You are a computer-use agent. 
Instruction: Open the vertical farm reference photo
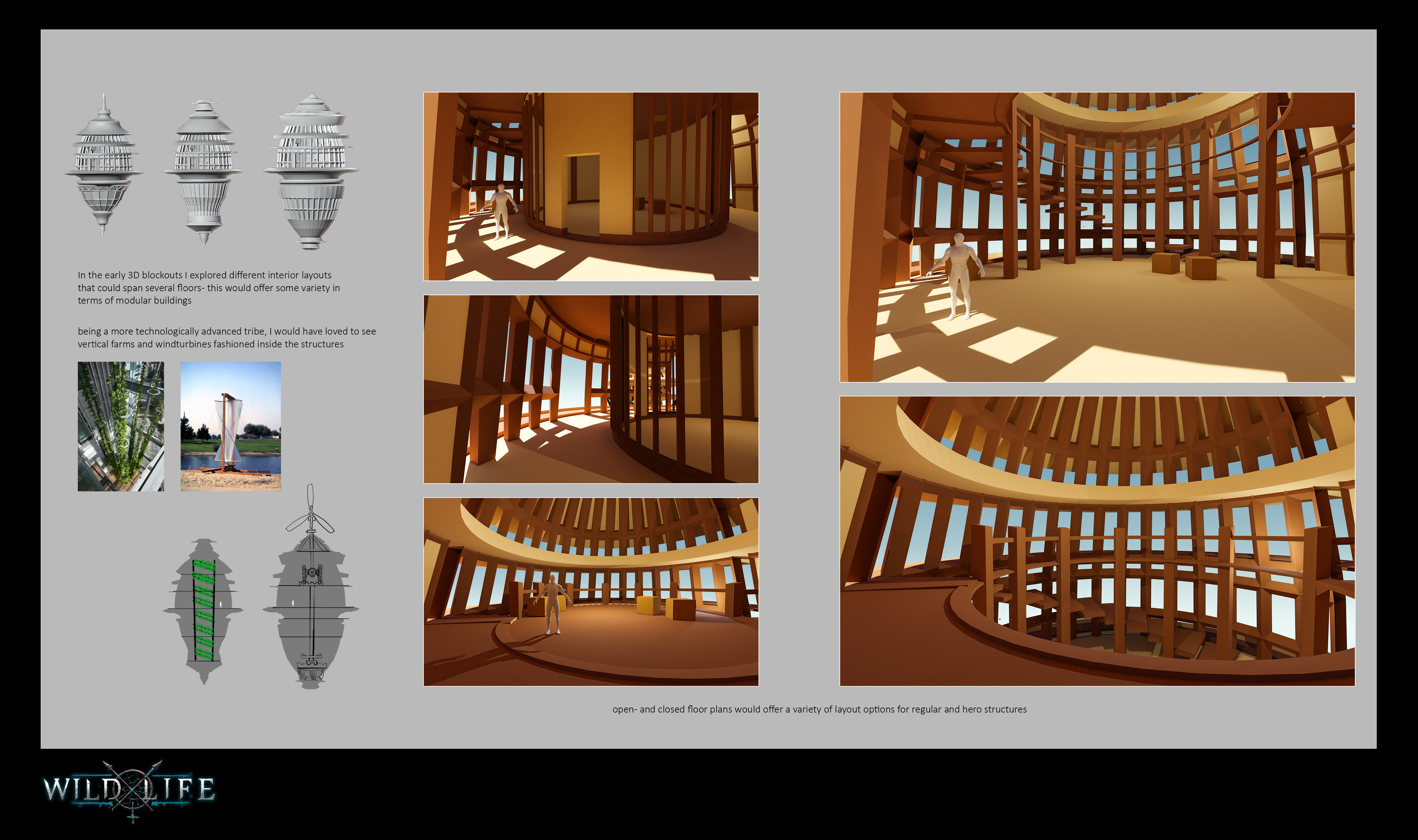[121, 426]
